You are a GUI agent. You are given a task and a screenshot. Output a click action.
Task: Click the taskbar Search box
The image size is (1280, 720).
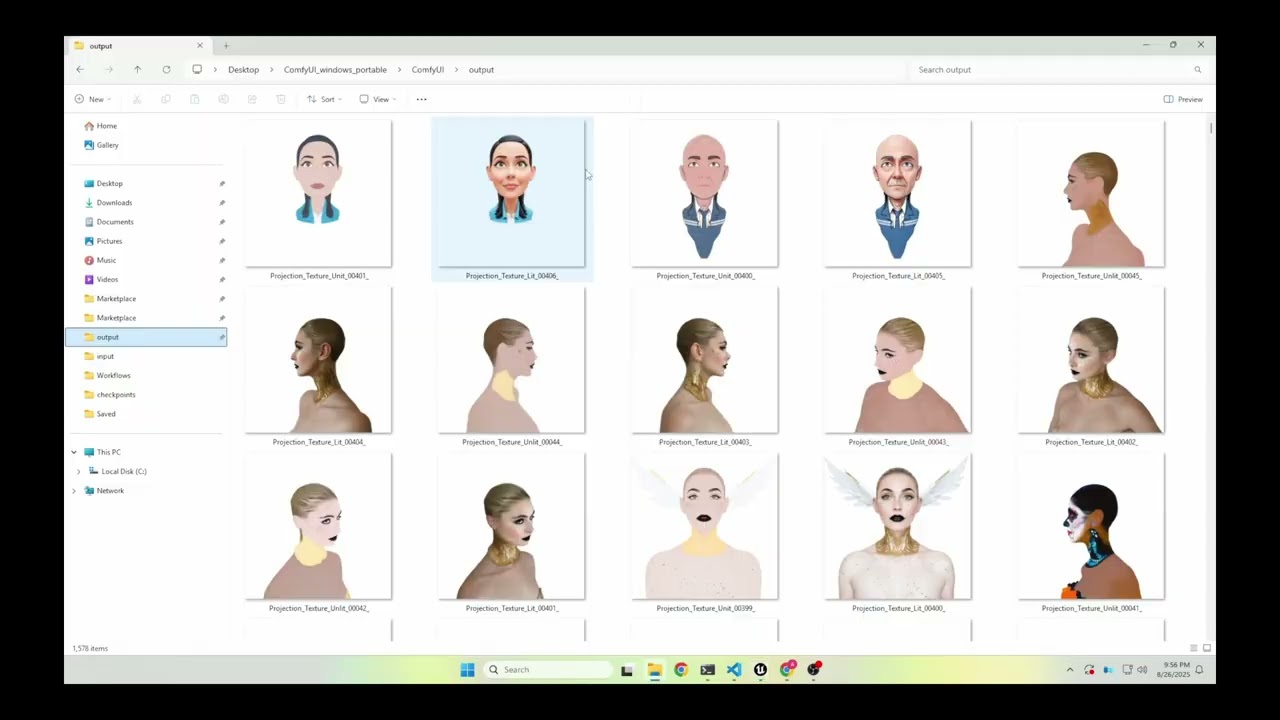[x=547, y=670]
